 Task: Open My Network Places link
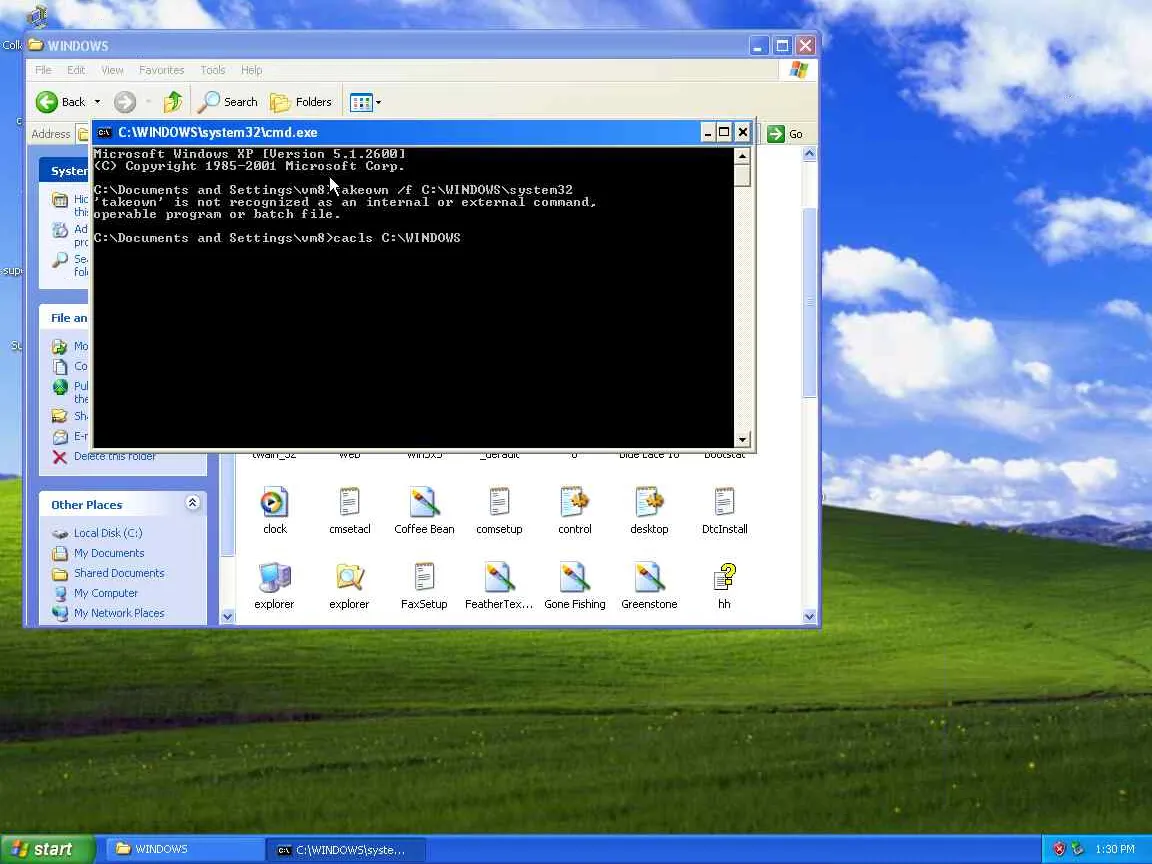119,612
